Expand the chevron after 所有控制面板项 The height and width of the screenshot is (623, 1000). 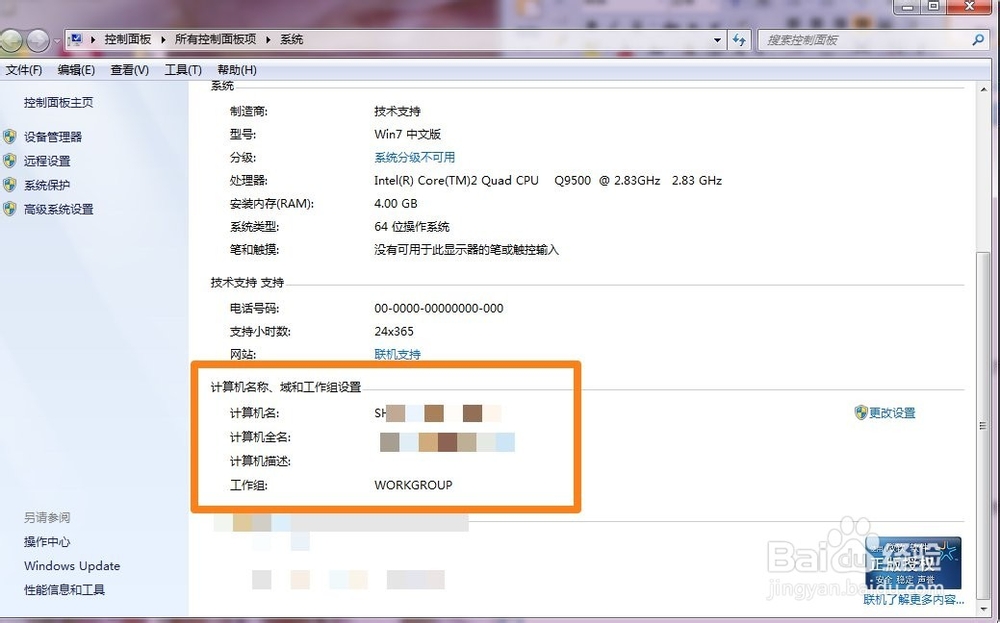click(x=266, y=40)
